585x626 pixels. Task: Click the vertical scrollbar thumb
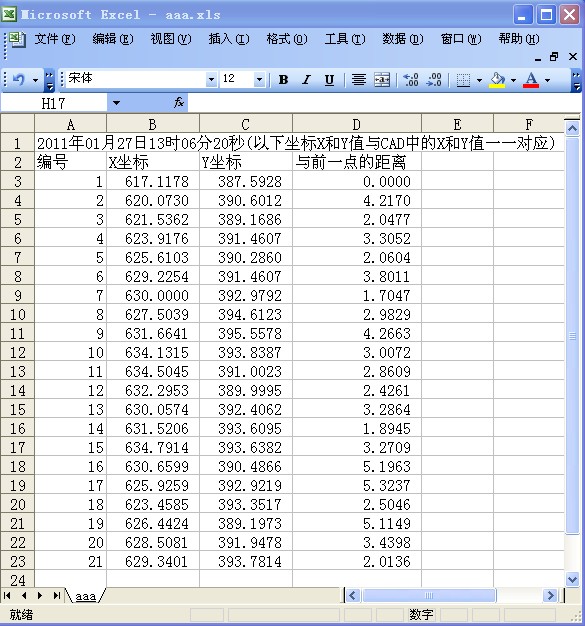click(x=572, y=335)
